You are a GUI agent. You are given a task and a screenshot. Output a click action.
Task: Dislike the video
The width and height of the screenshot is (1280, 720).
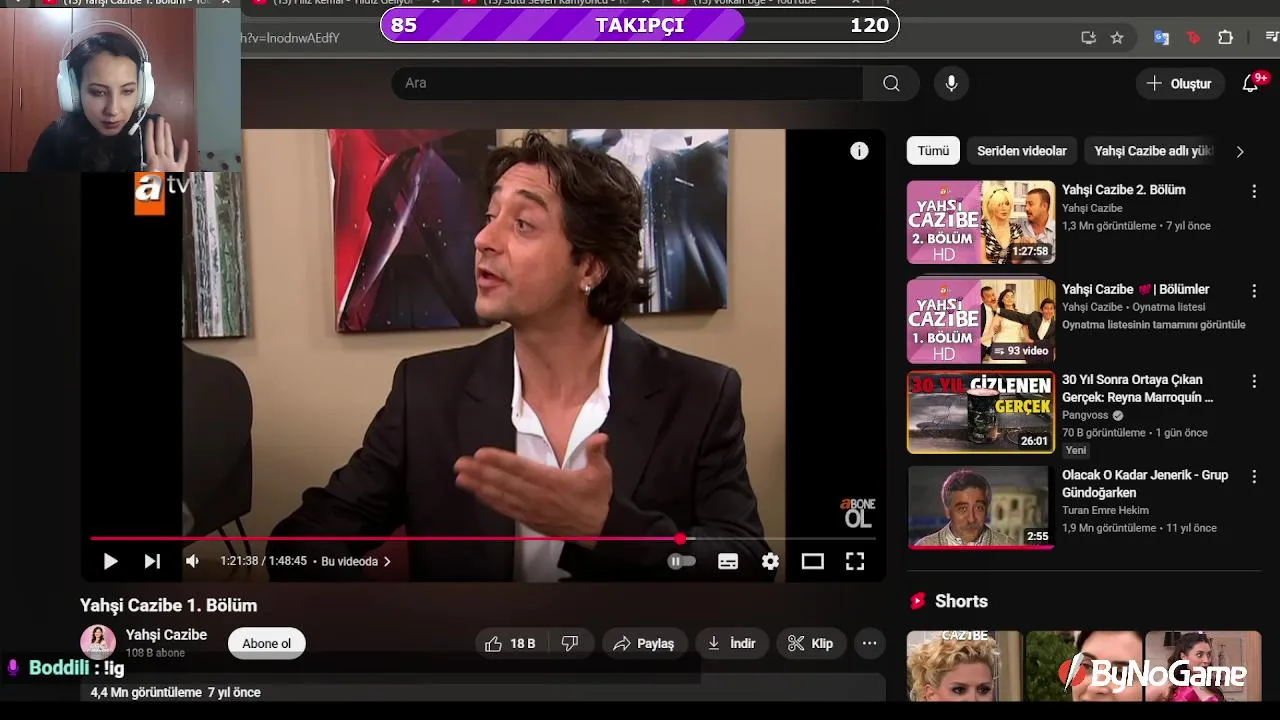pos(570,643)
